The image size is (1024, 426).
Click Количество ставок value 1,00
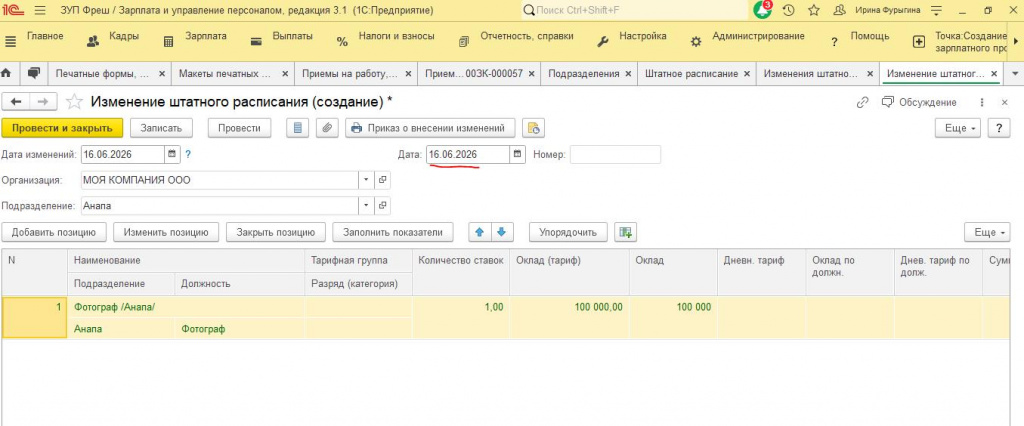pos(494,307)
